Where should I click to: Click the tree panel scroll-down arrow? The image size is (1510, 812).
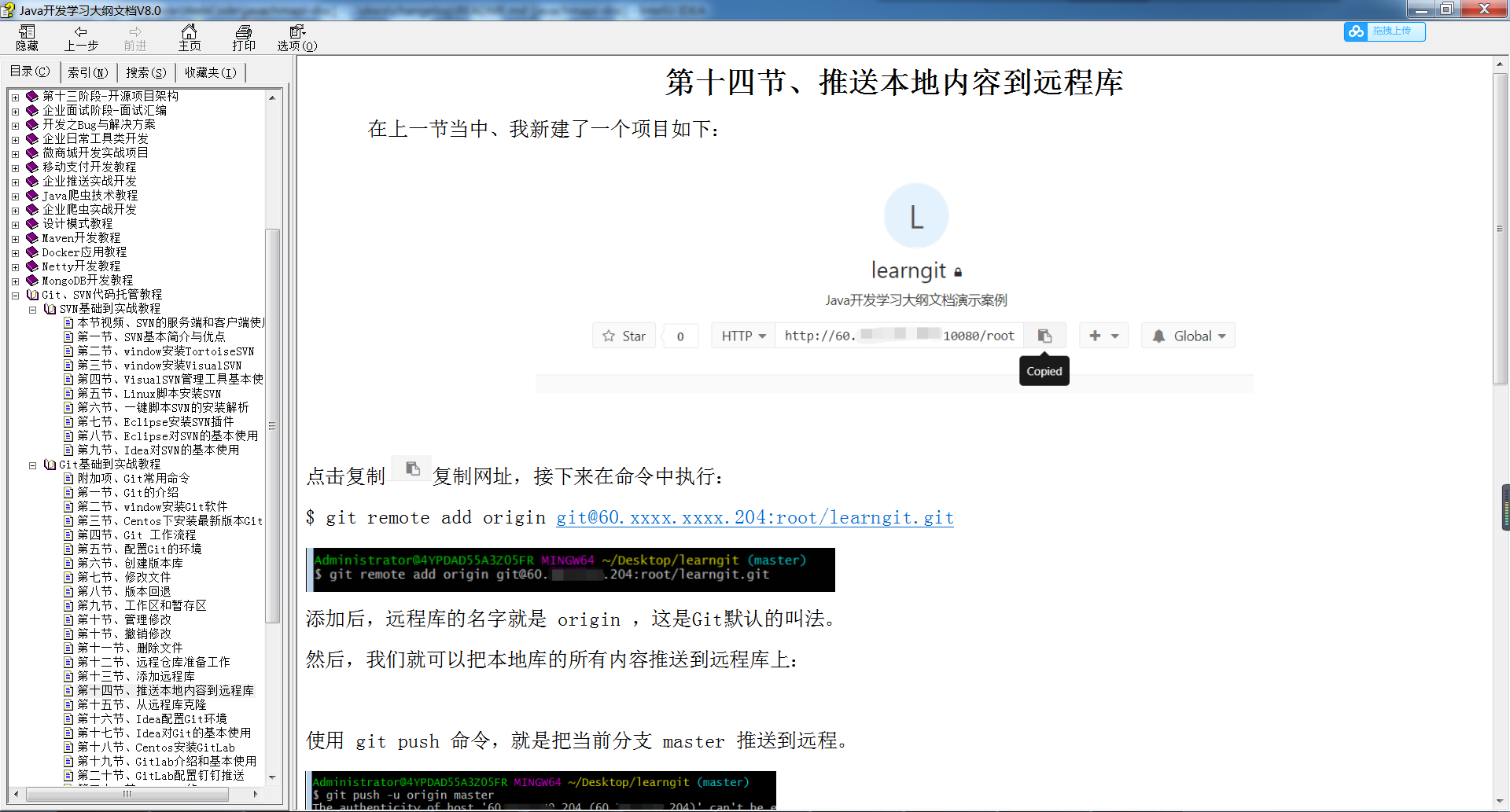272,777
